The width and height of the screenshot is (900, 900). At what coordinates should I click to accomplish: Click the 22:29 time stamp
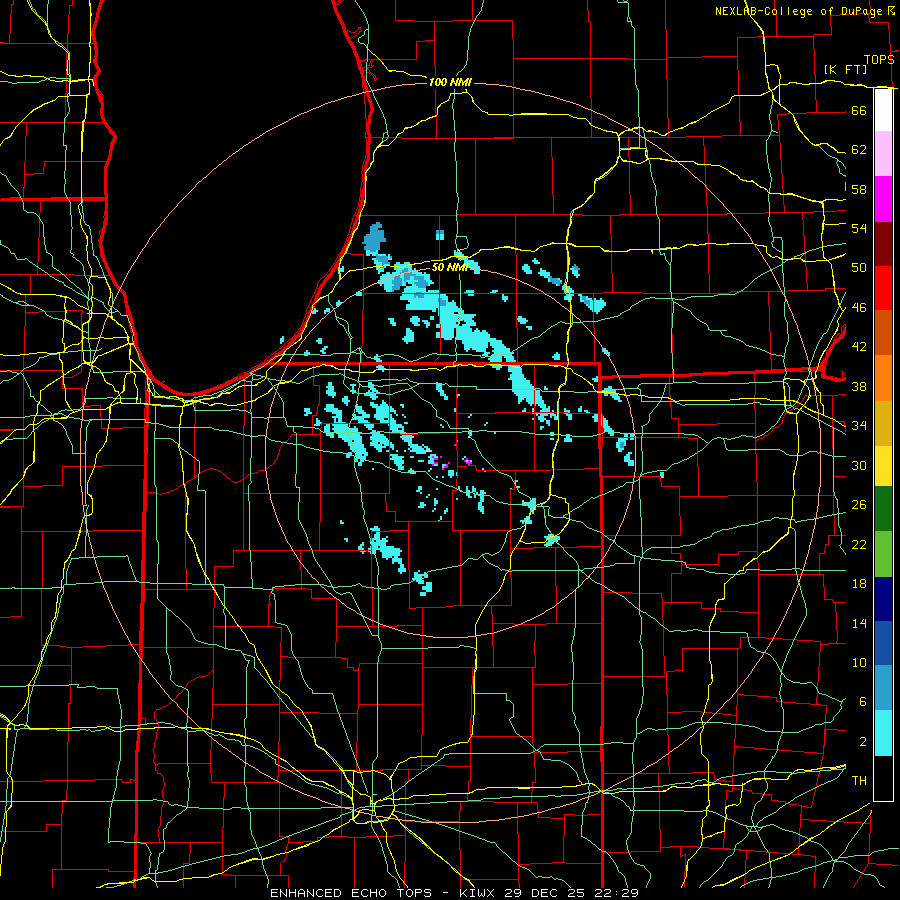coord(614,893)
